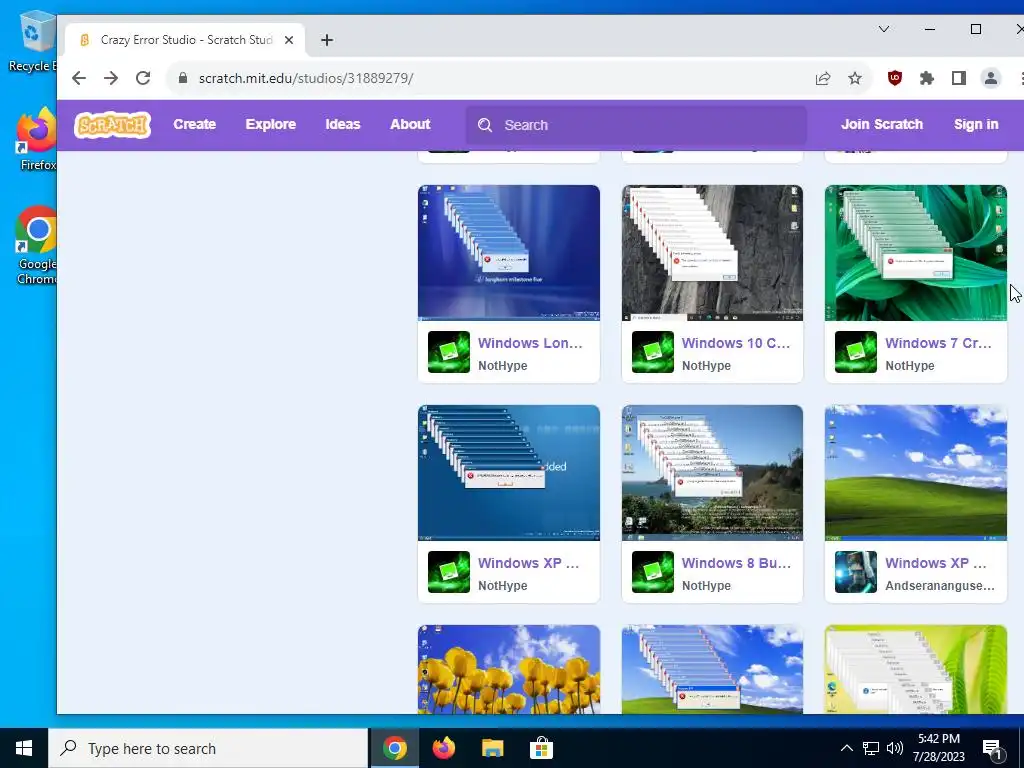Open the green leaf error project thumbnail
Viewport: 1024px width, 768px height.
tap(916, 669)
